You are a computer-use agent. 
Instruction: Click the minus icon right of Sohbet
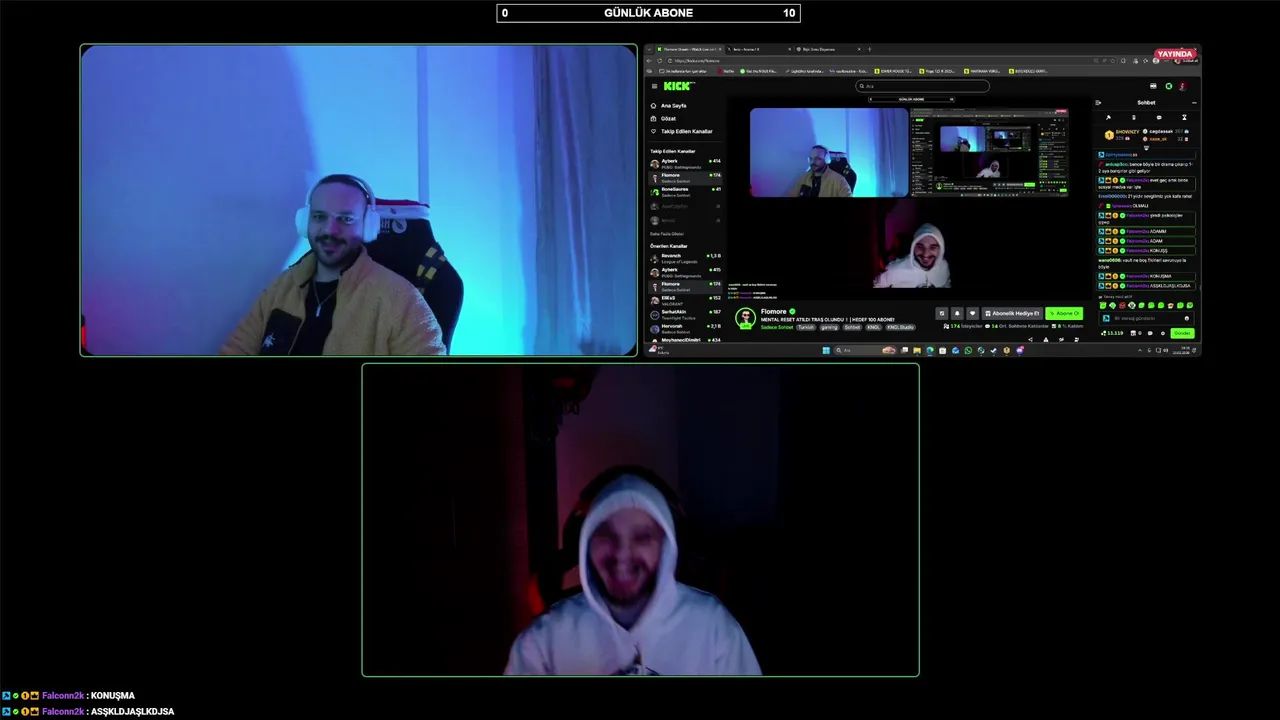pyautogui.click(x=1194, y=103)
